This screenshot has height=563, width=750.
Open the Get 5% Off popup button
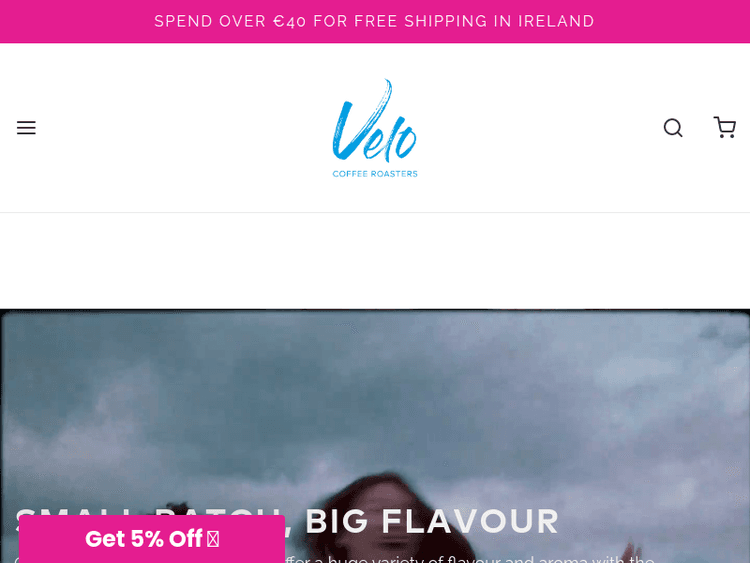pyautogui.click(x=152, y=539)
